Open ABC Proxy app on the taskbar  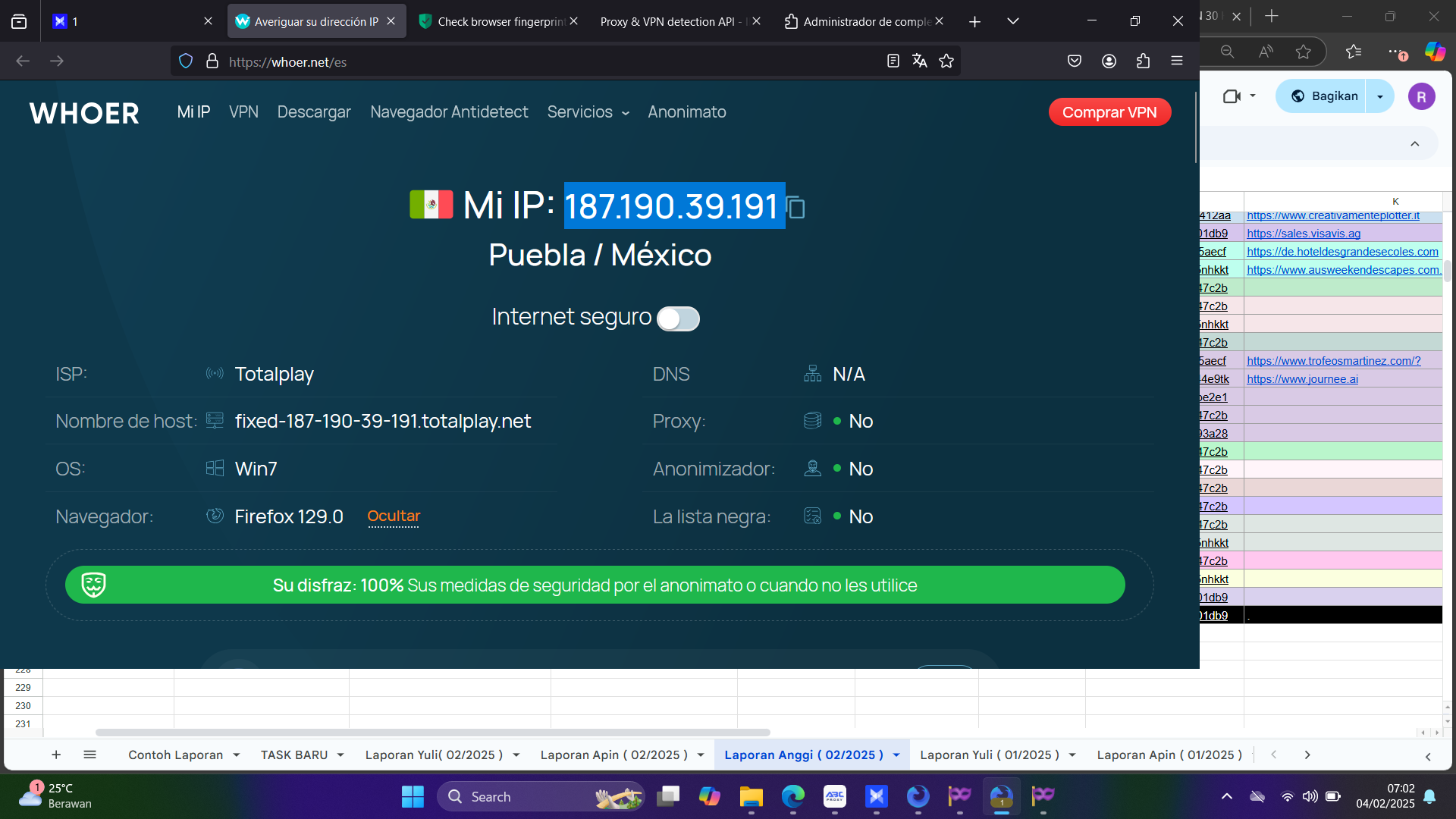835,796
